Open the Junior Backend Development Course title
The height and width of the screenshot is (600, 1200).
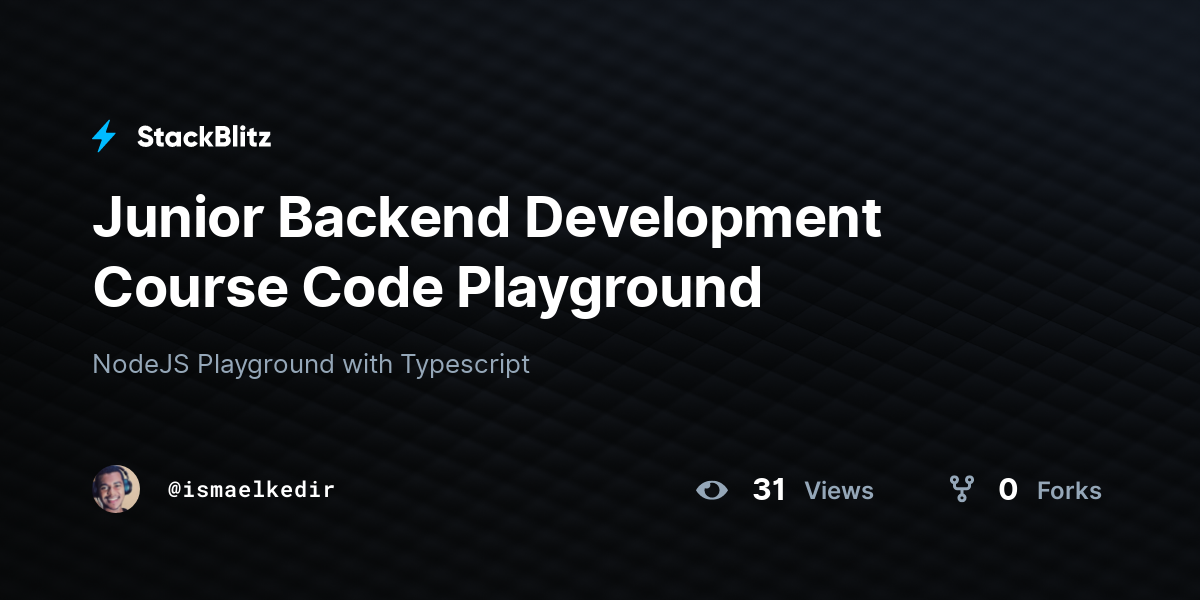(x=487, y=218)
